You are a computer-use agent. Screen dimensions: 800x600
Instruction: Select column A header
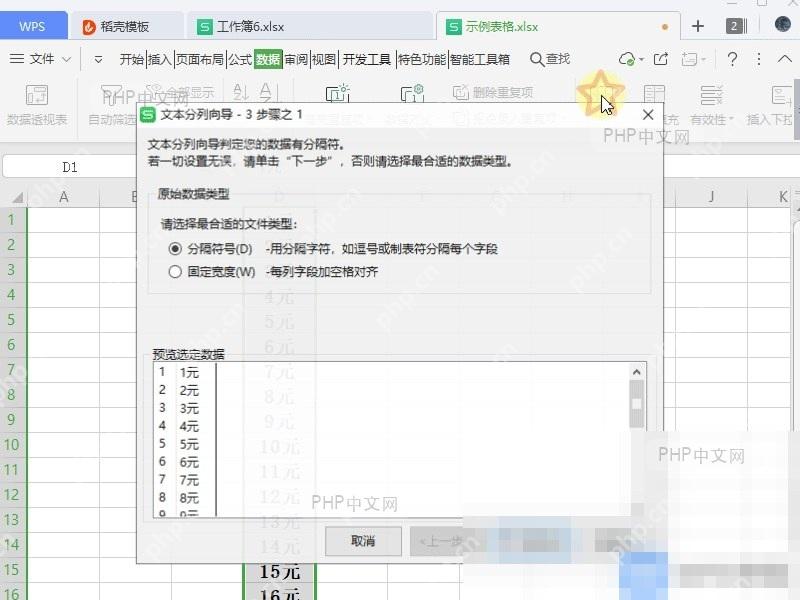(63, 197)
